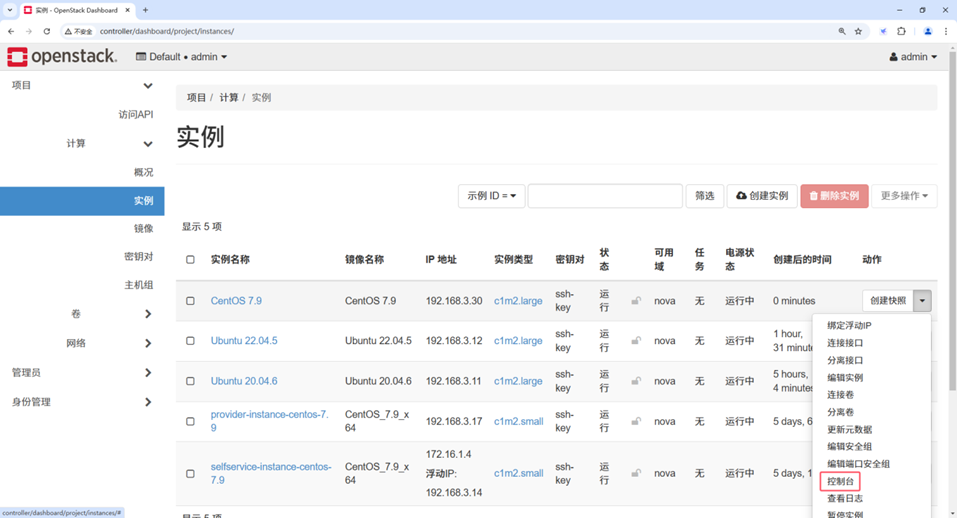This screenshot has height=518, width=957.
Task: Open the browser extensions puzzle icon
Action: coord(901,31)
